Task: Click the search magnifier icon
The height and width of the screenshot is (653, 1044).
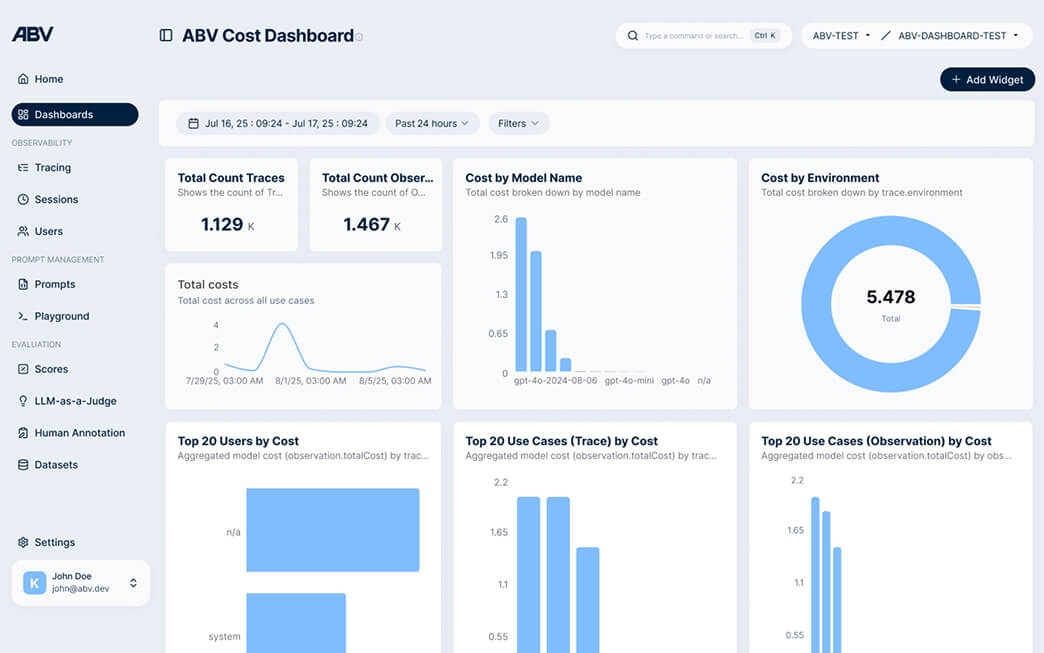Action: pos(633,35)
